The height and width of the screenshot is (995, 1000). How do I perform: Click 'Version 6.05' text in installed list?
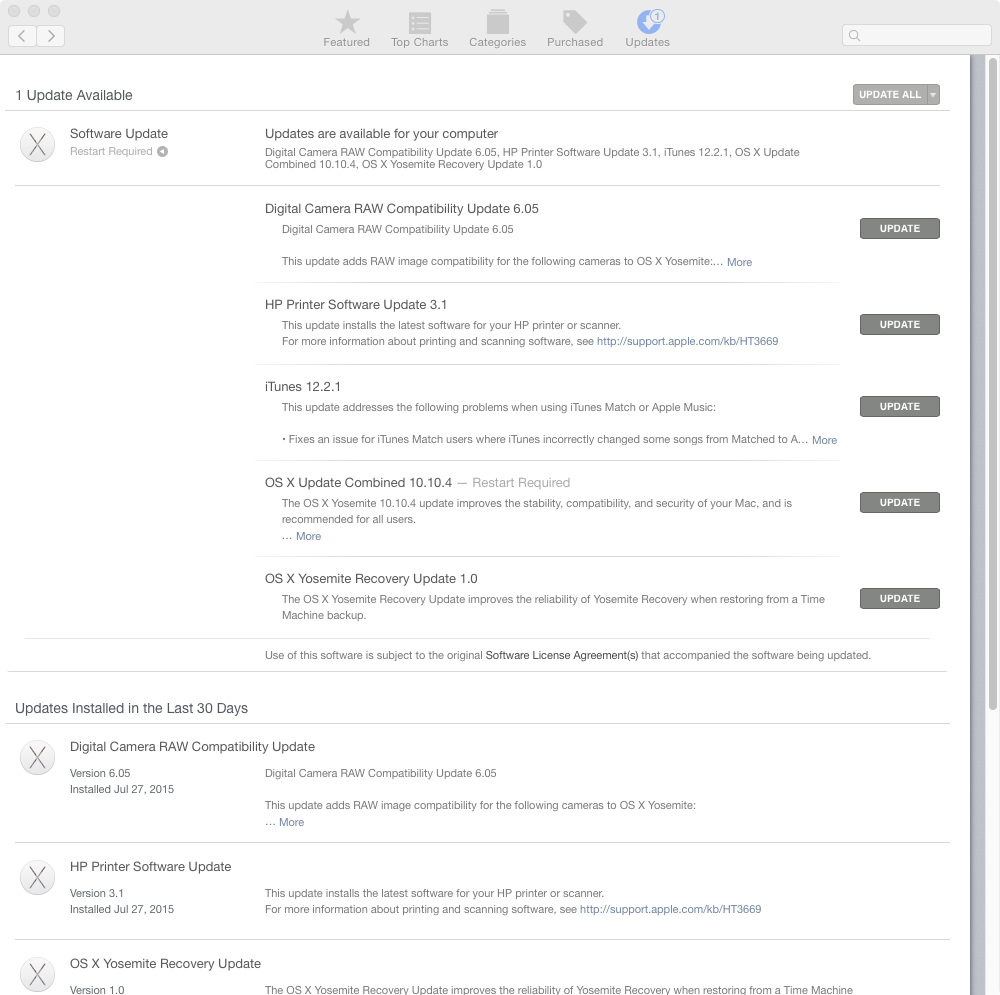click(100, 773)
